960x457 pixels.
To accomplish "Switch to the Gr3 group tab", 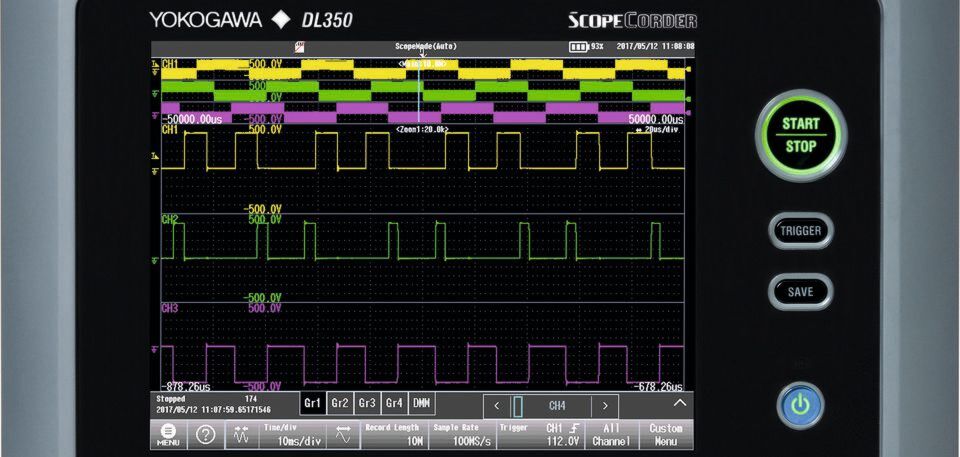I will click(367, 404).
